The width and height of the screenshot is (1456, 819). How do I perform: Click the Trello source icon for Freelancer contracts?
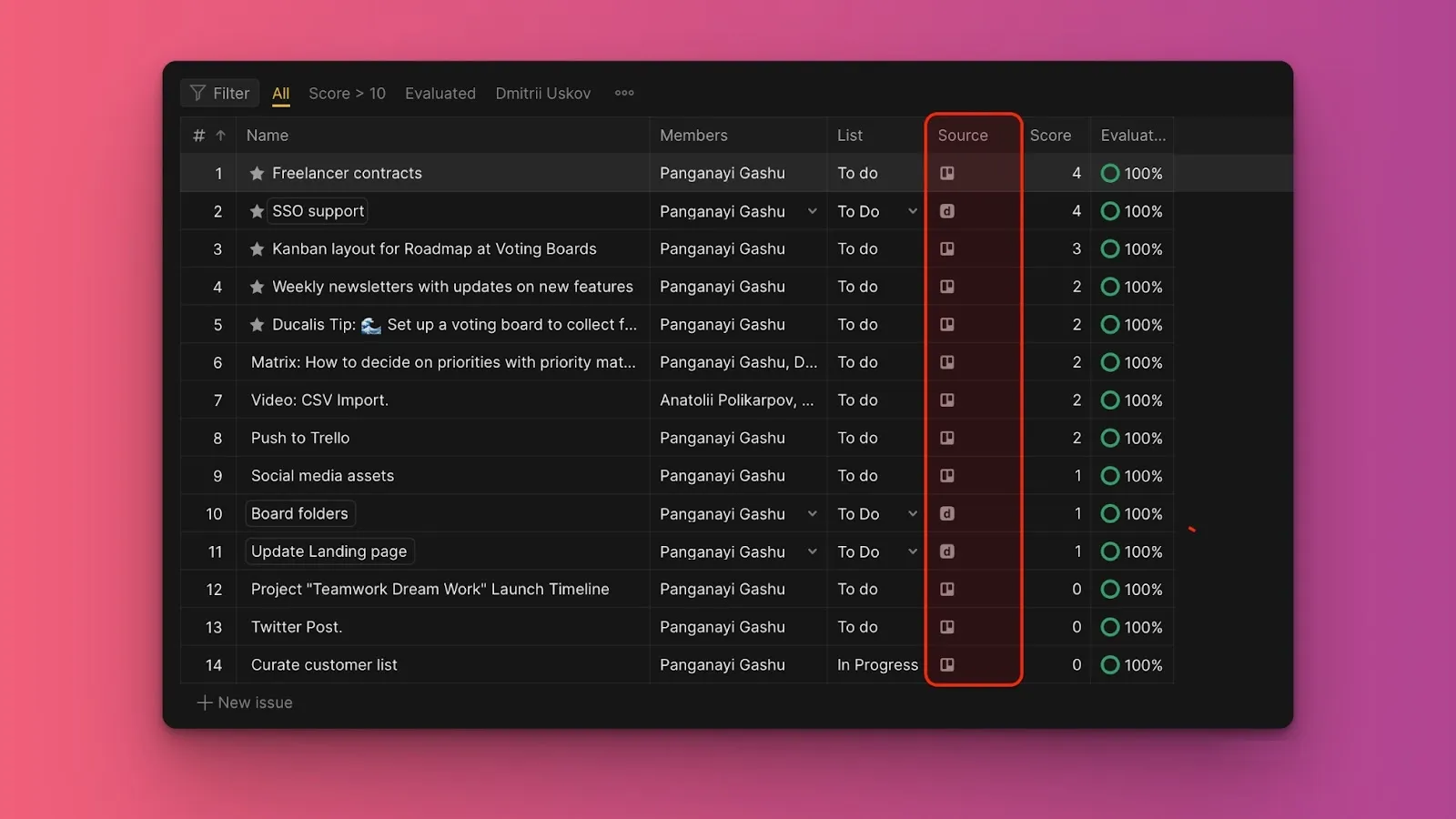click(x=947, y=173)
